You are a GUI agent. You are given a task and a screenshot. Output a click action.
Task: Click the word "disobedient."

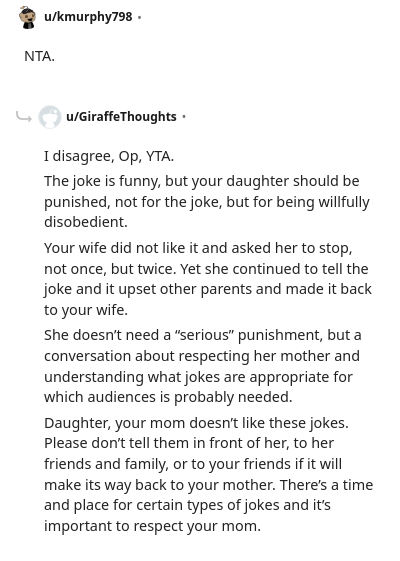point(86,222)
